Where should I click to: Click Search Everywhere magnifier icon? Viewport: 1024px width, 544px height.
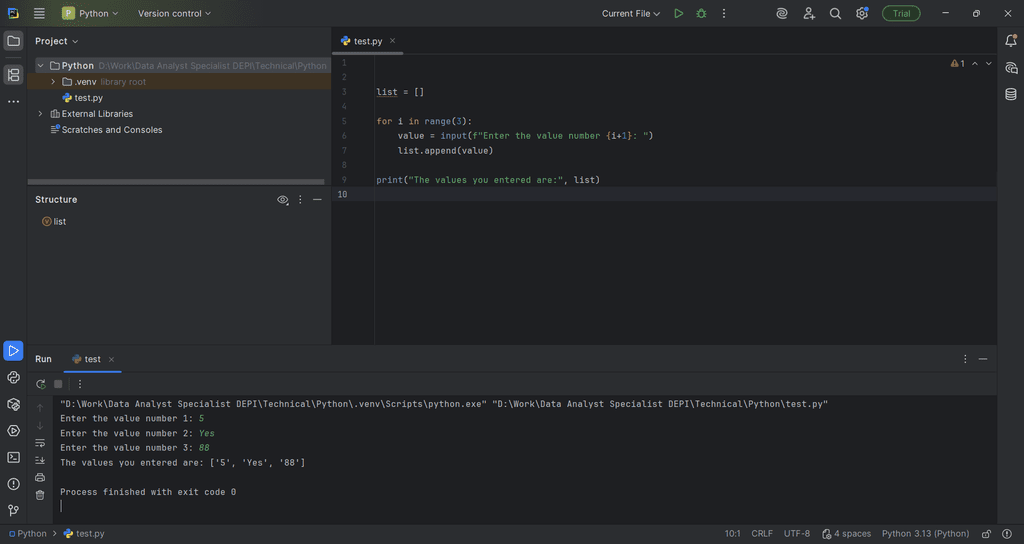[835, 14]
